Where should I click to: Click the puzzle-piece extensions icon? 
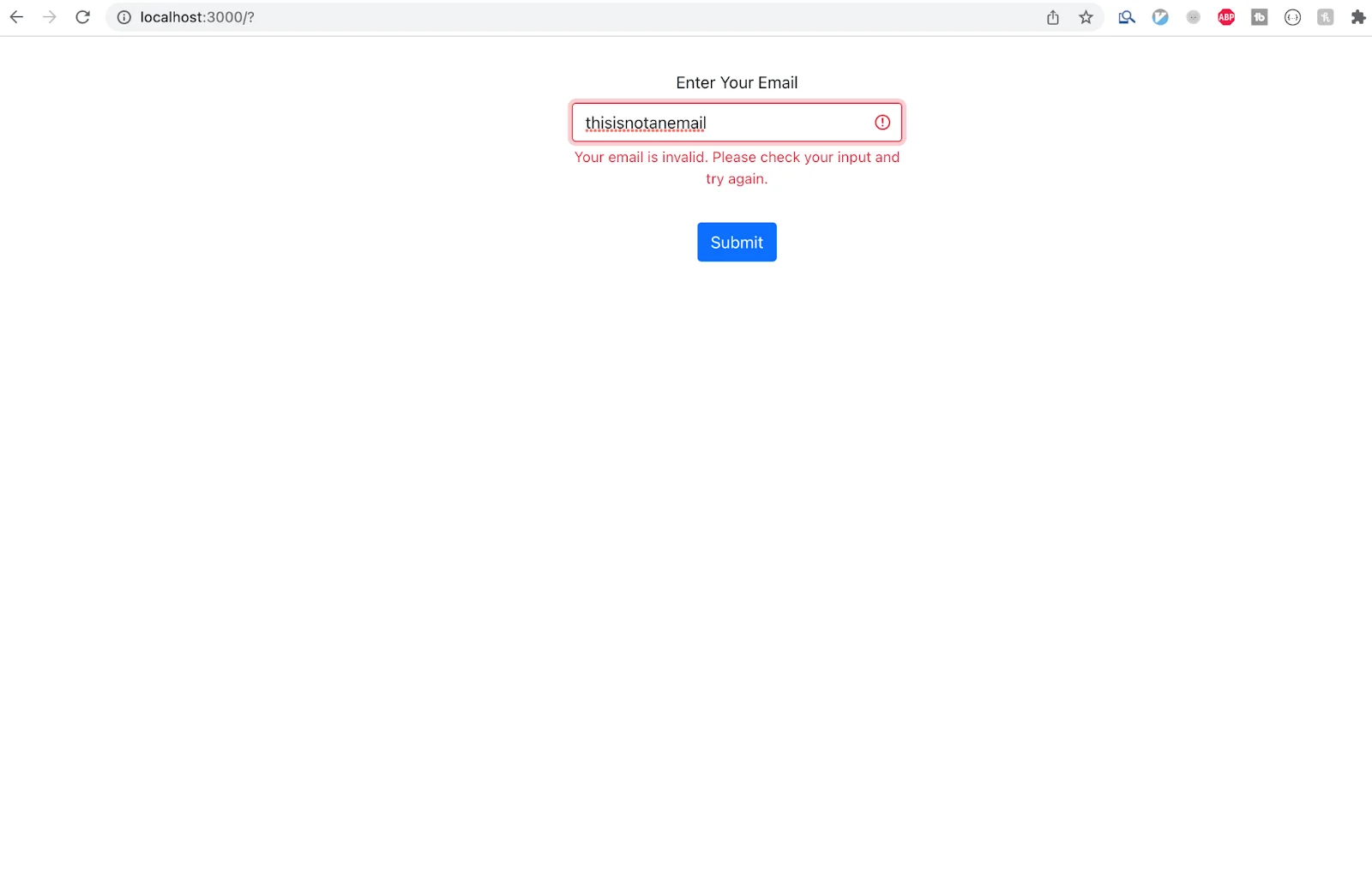point(1358,16)
